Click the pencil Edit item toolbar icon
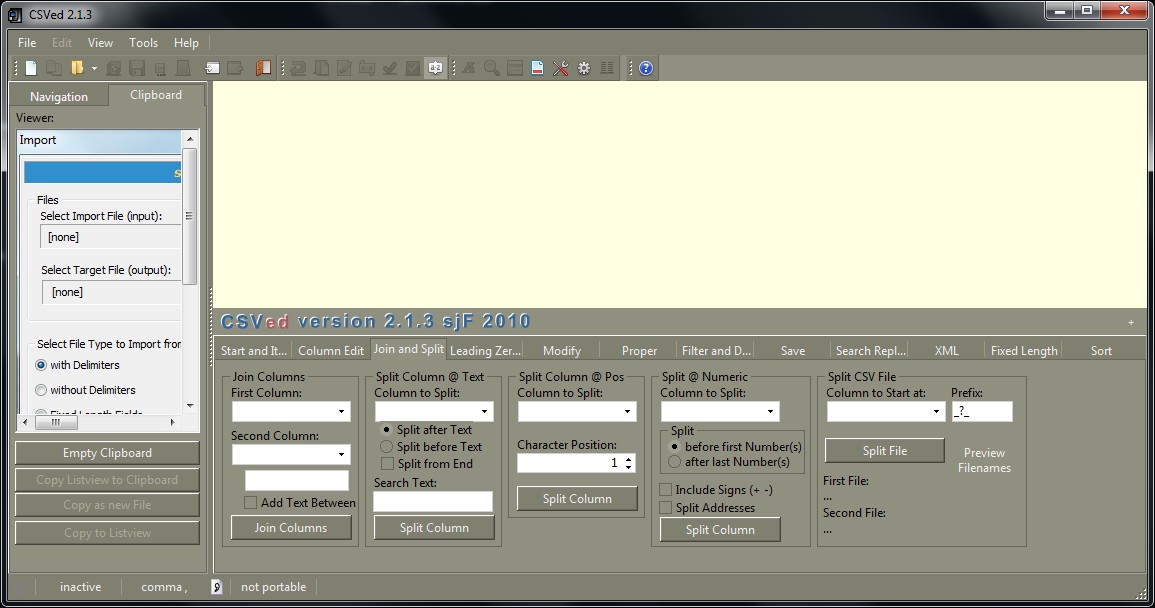 click(x=344, y=69)
